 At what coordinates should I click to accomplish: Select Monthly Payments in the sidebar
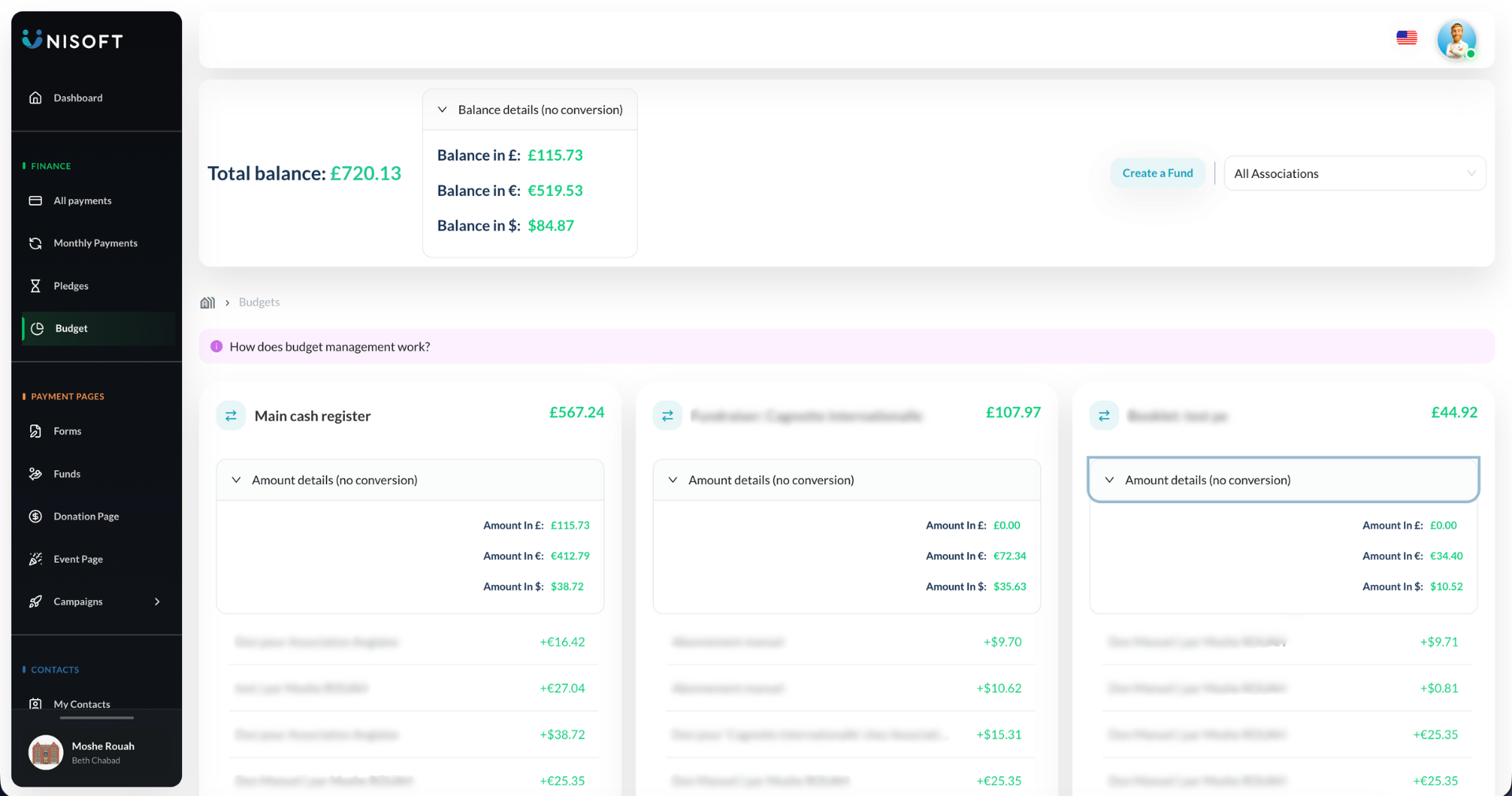95,243
